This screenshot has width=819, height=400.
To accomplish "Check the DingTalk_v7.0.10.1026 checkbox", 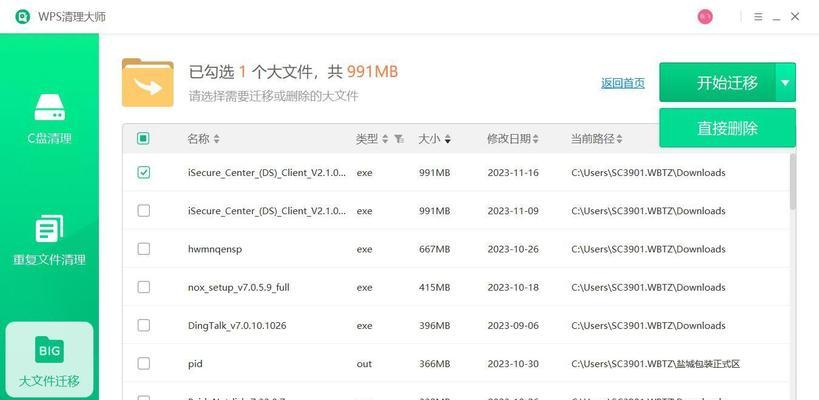I will coord(143,325).
